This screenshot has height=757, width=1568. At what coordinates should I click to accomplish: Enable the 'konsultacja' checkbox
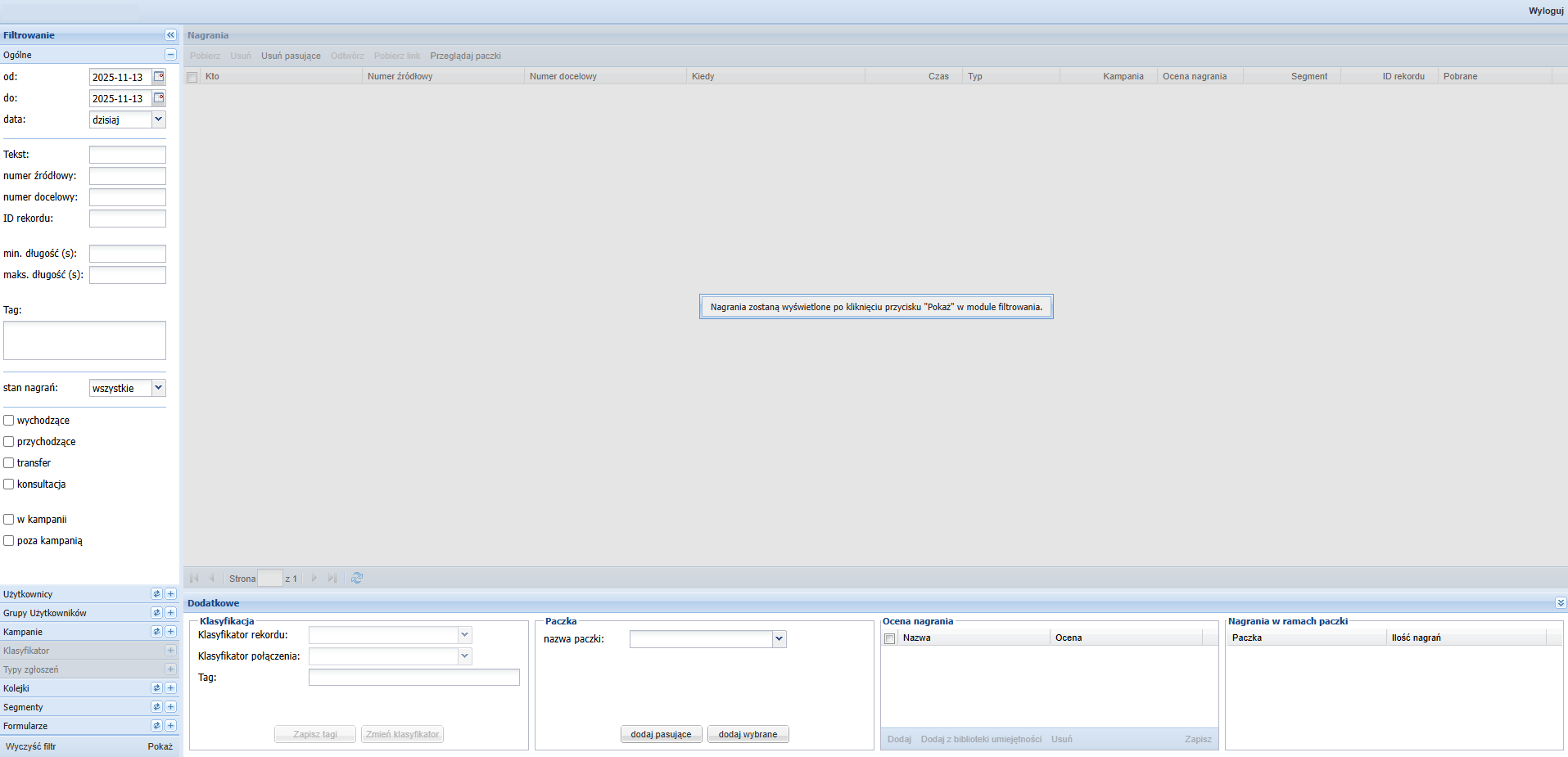pos(9,484)
